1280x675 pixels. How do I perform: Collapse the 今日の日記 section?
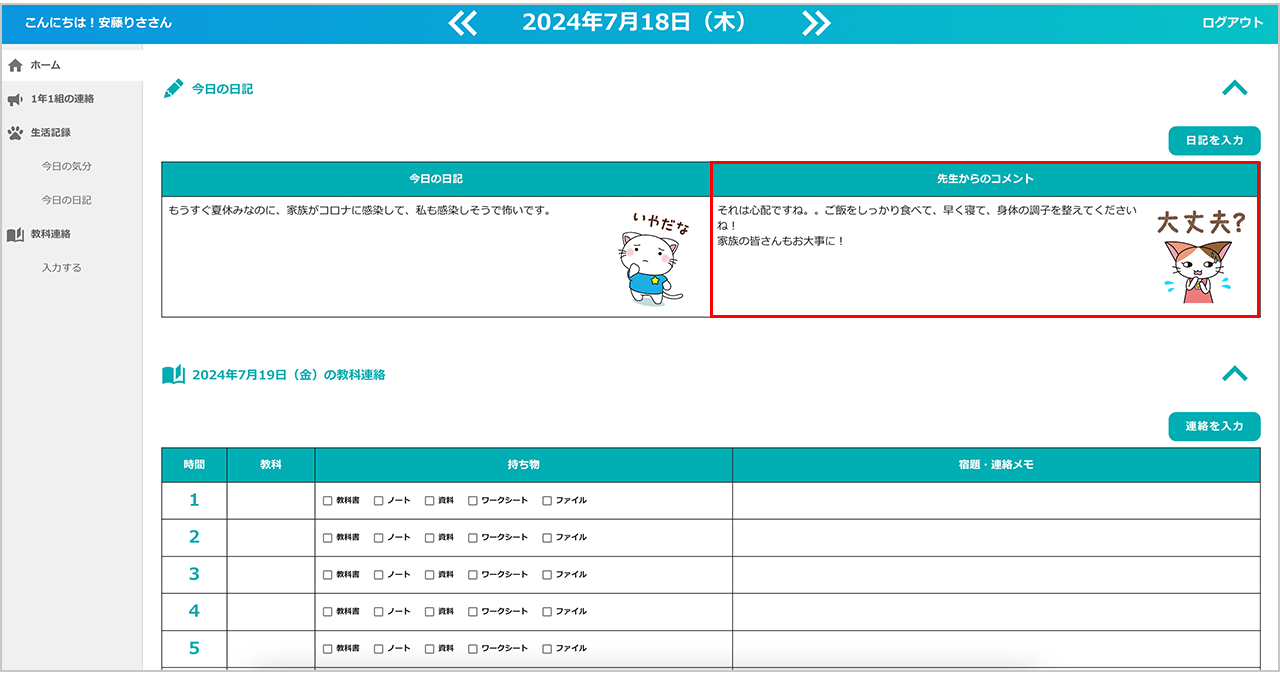click(x=1234, y=89)
